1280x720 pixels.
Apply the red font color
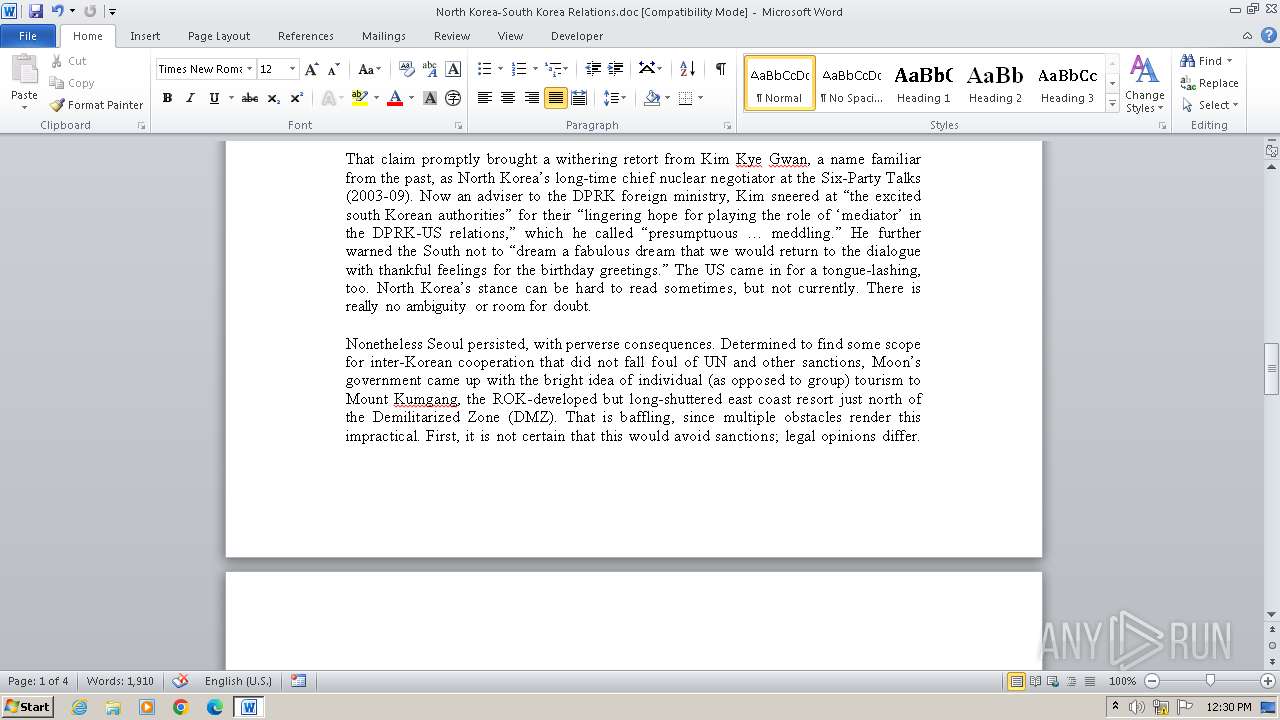(x=395, y=98)
